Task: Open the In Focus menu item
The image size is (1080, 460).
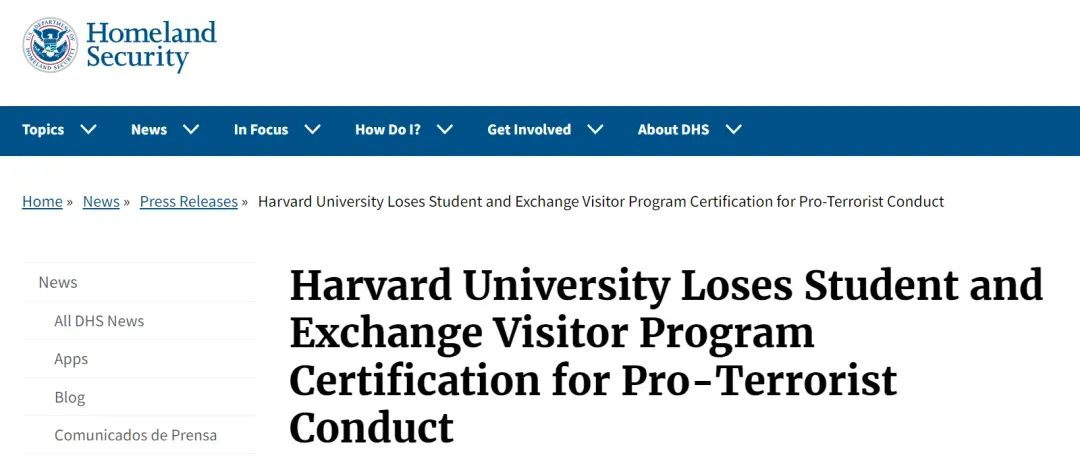Action: 261,129
